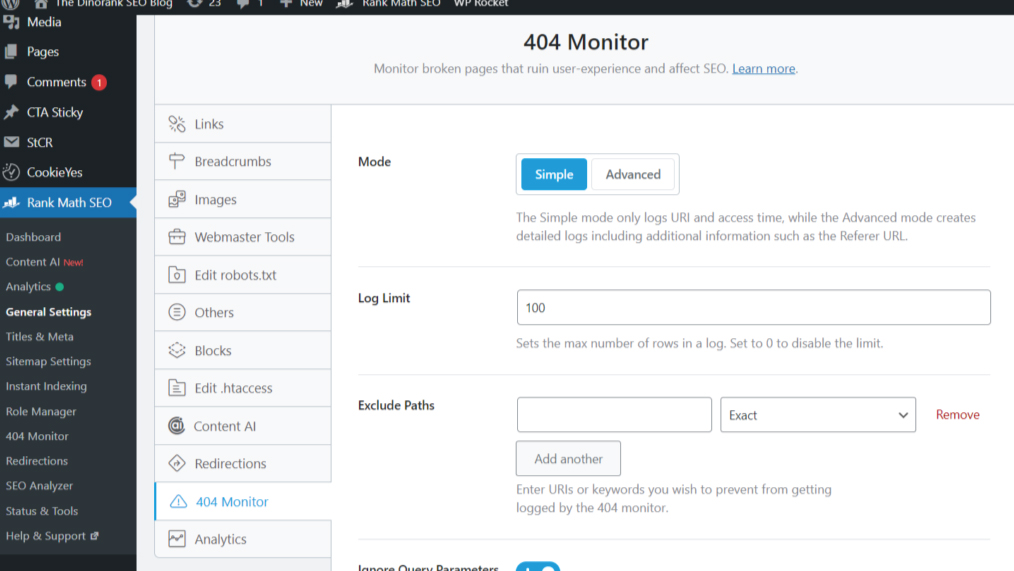Switch to Advanced mode
The width and height of the screenshot is (1014, 571).
633,174
